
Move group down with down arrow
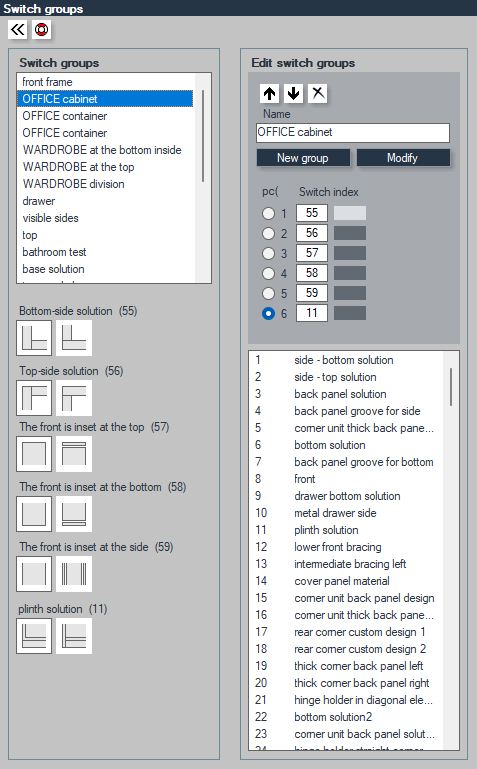click(x=294, y=93)
